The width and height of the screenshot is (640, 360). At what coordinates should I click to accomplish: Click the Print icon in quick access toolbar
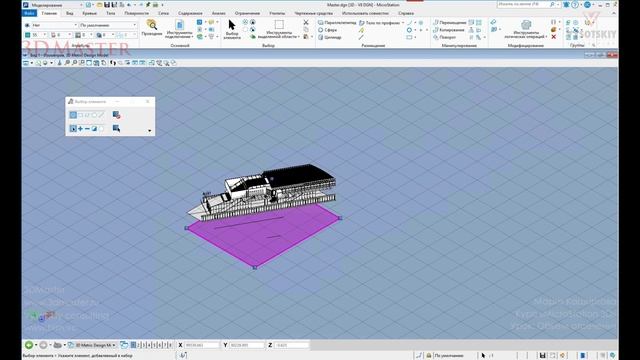156,5
